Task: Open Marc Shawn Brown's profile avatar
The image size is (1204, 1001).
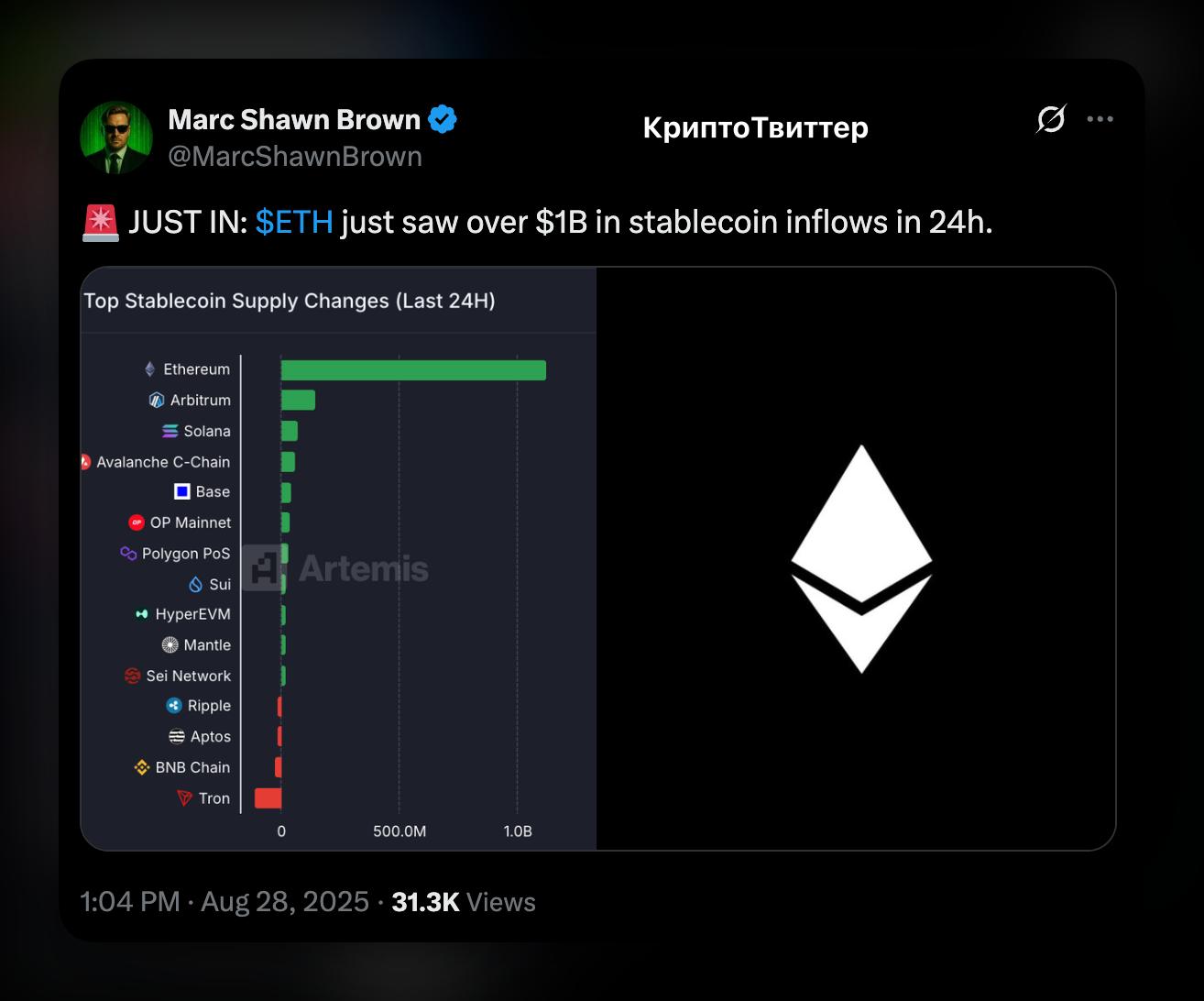Action: tap(116, 137)
